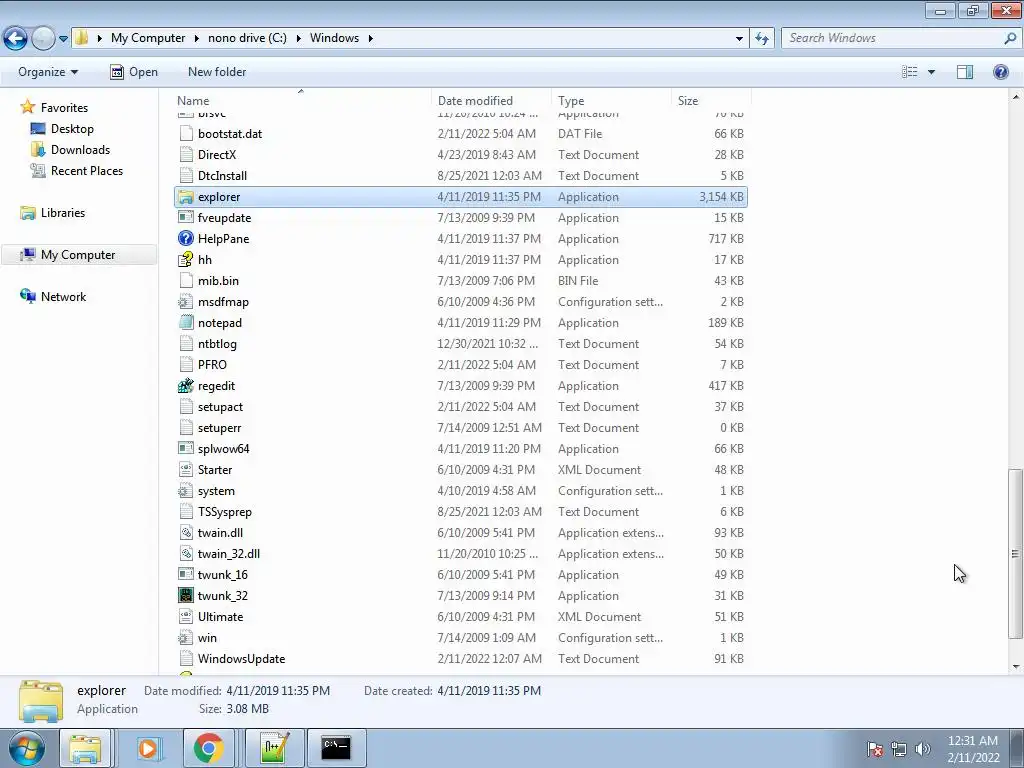
Task: Select Favorites in navigation pane
Action: pos(64,108)
